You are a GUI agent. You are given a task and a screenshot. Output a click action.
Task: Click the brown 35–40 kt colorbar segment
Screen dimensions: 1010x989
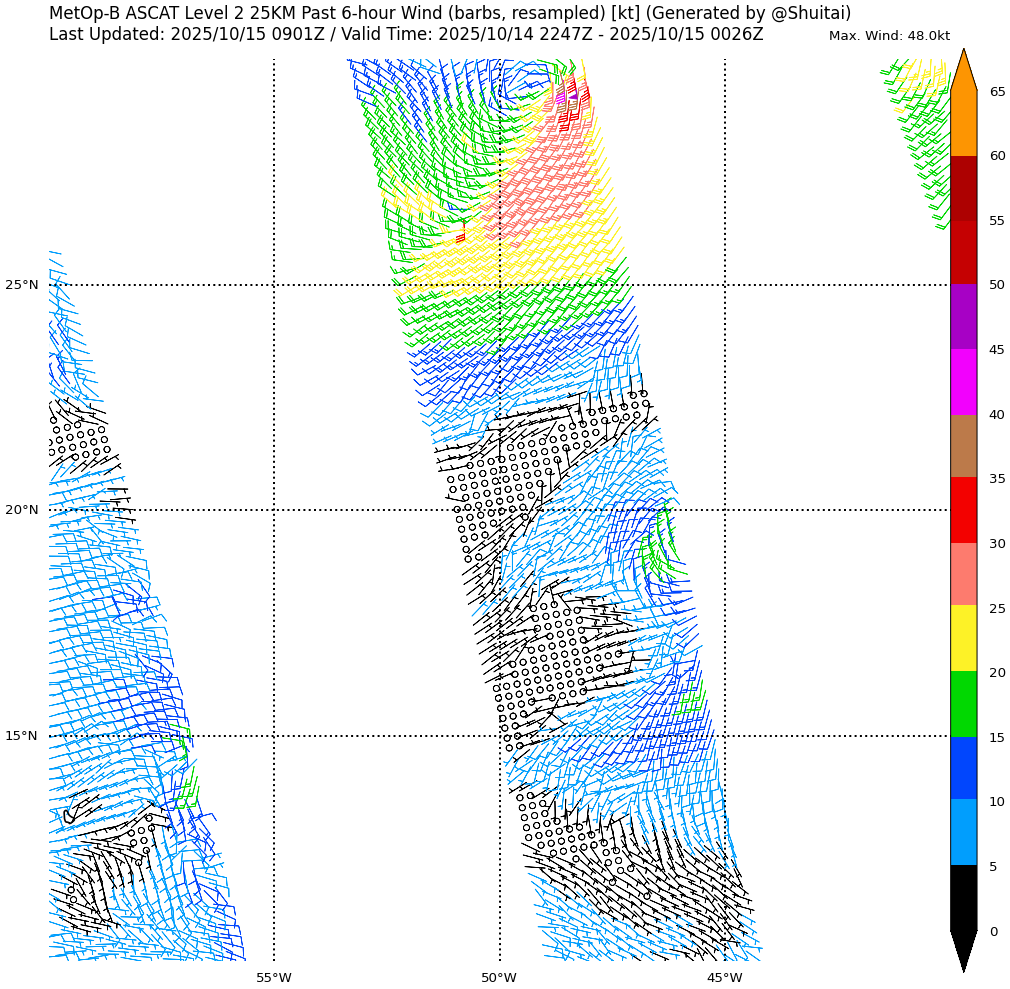963,445
